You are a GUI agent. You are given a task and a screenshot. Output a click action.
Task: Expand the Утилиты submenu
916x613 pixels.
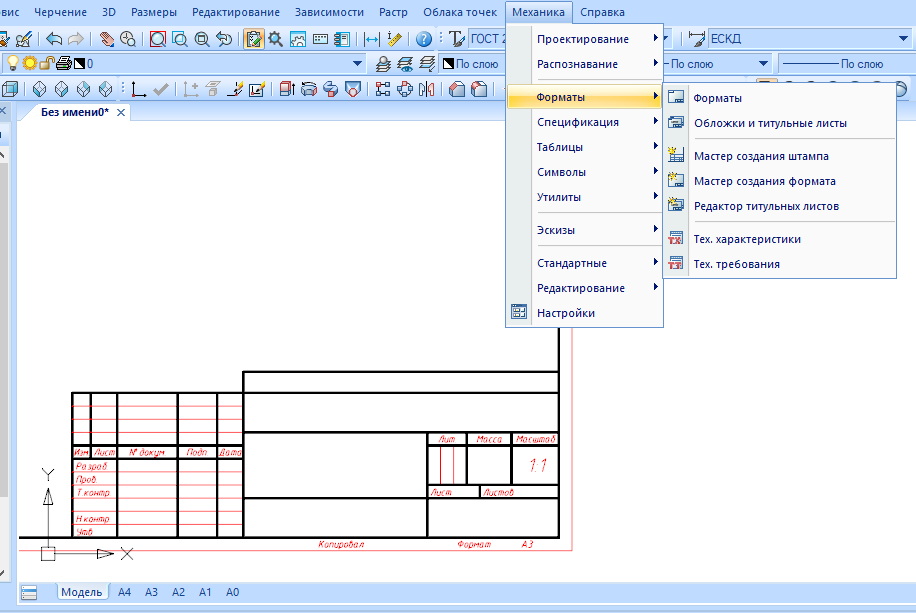585,197
